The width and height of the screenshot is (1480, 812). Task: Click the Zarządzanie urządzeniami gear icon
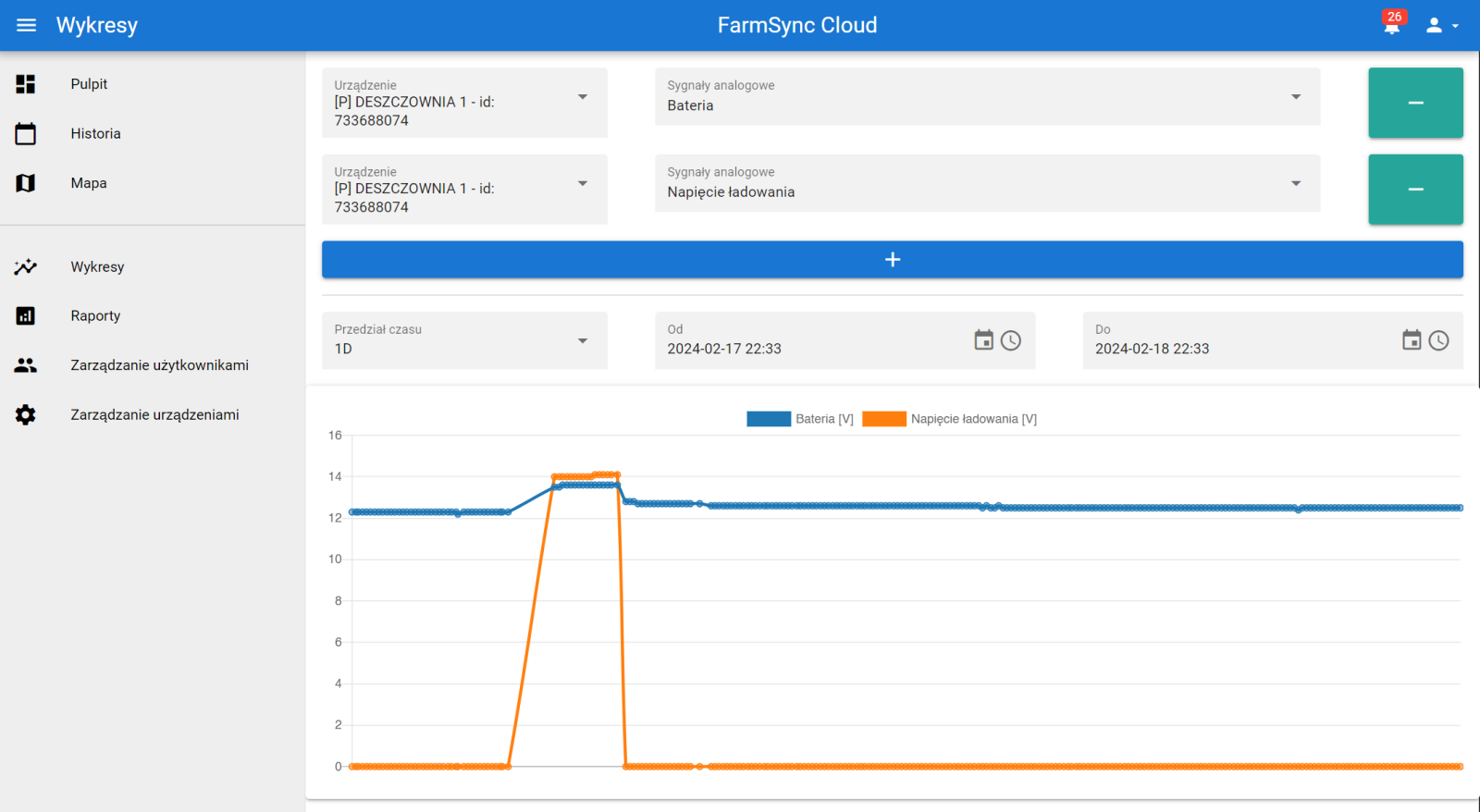26,415
